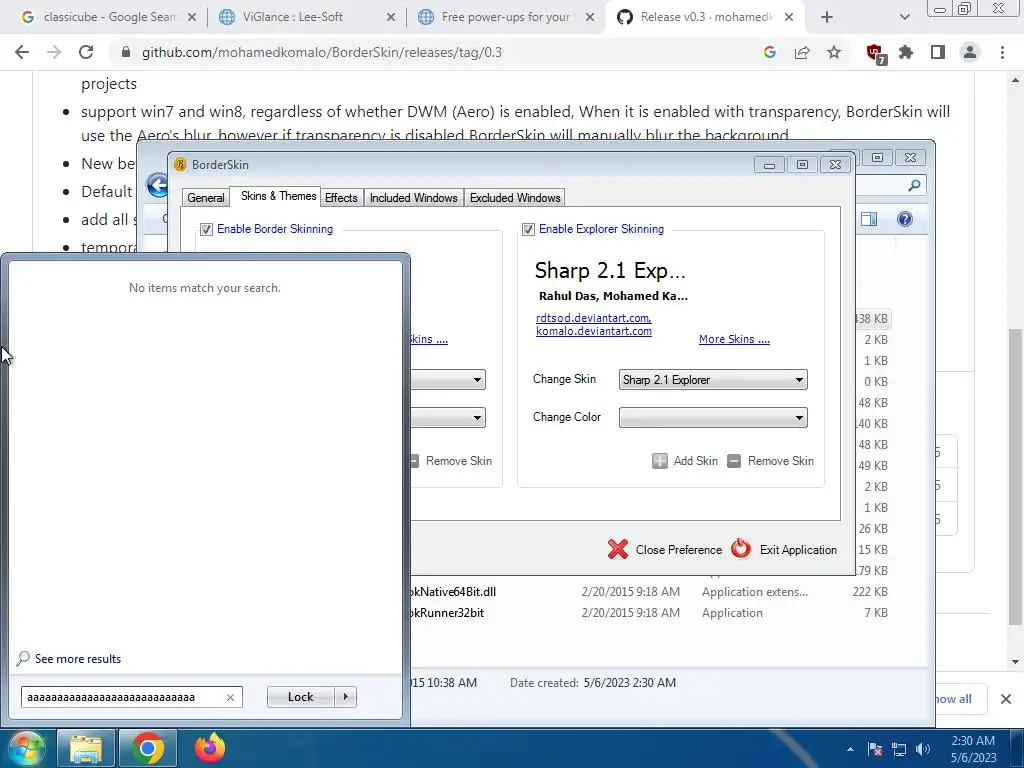Viewport: 1024px width, 768px height.
Task: Click More Skins link for Explorer
Action: point(734,339)
